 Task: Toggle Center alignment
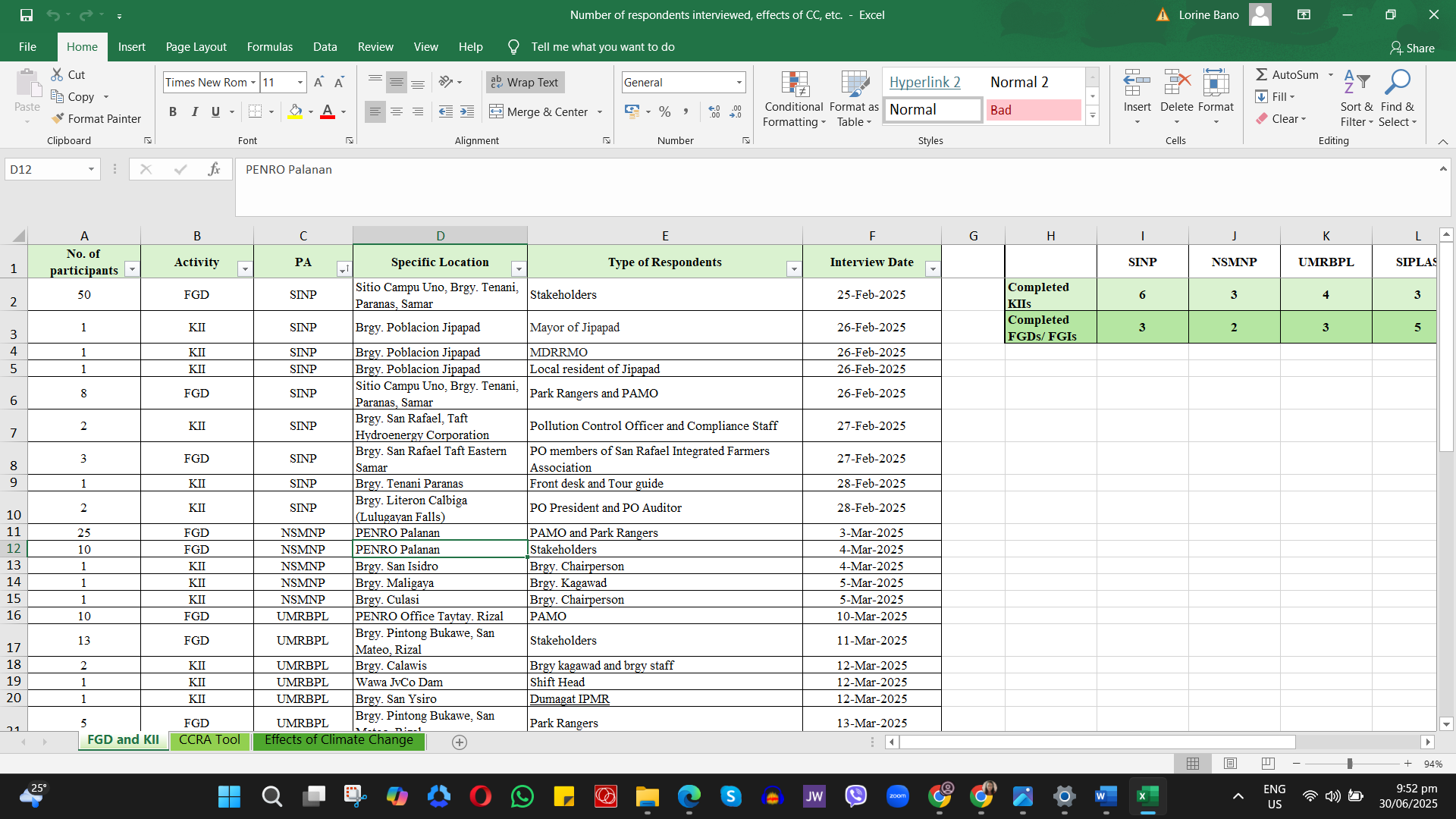coord(396,111)
